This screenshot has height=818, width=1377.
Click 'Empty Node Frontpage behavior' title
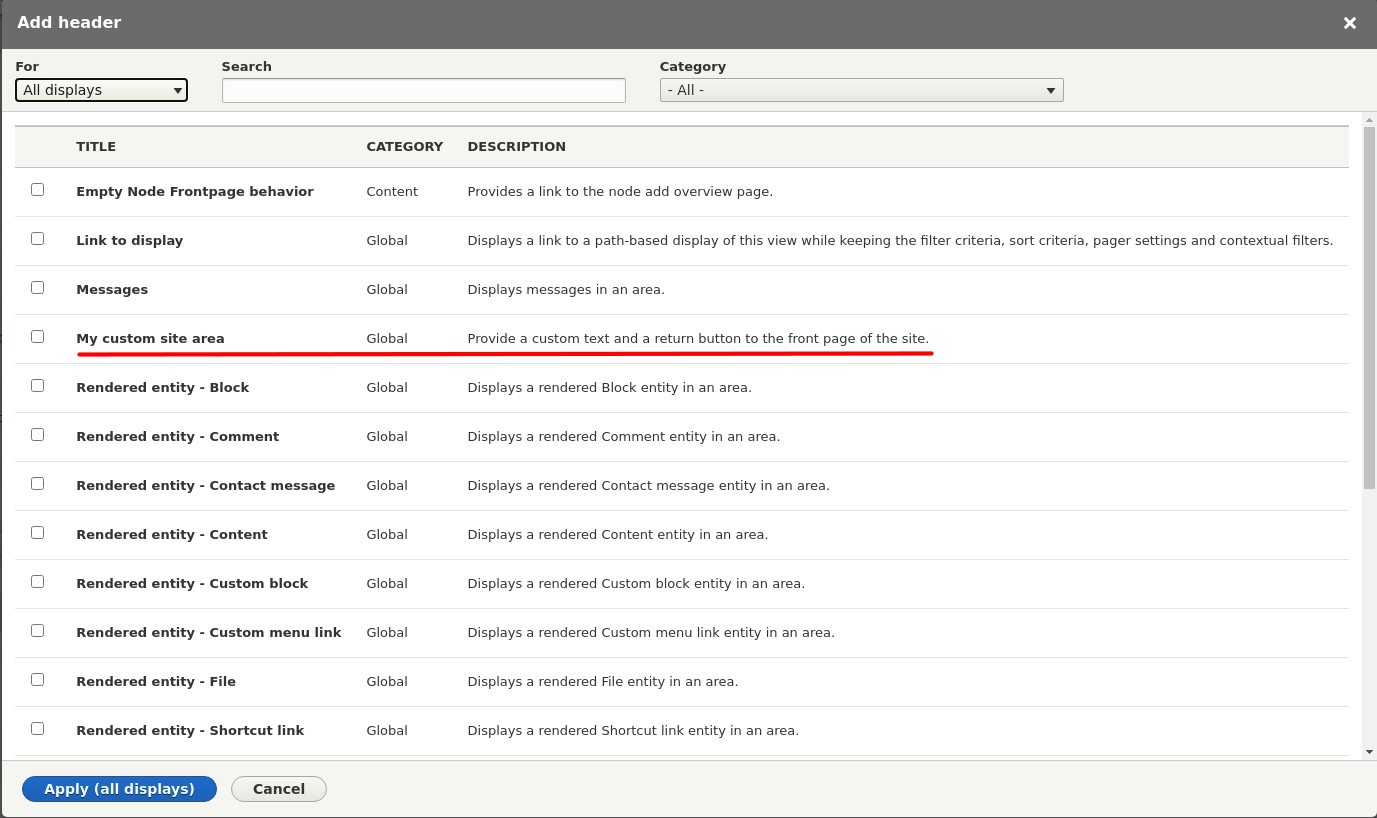tap(195, 192)
